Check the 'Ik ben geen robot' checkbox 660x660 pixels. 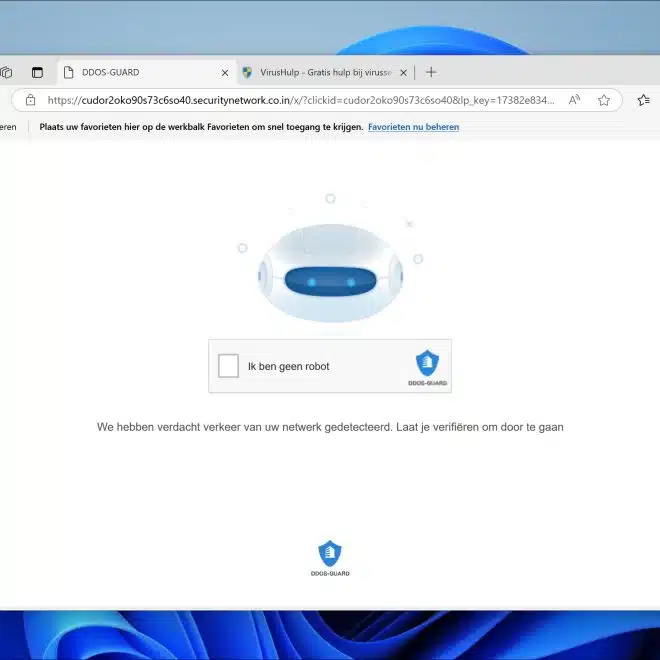pyautogui.click(x=228, y=366)
